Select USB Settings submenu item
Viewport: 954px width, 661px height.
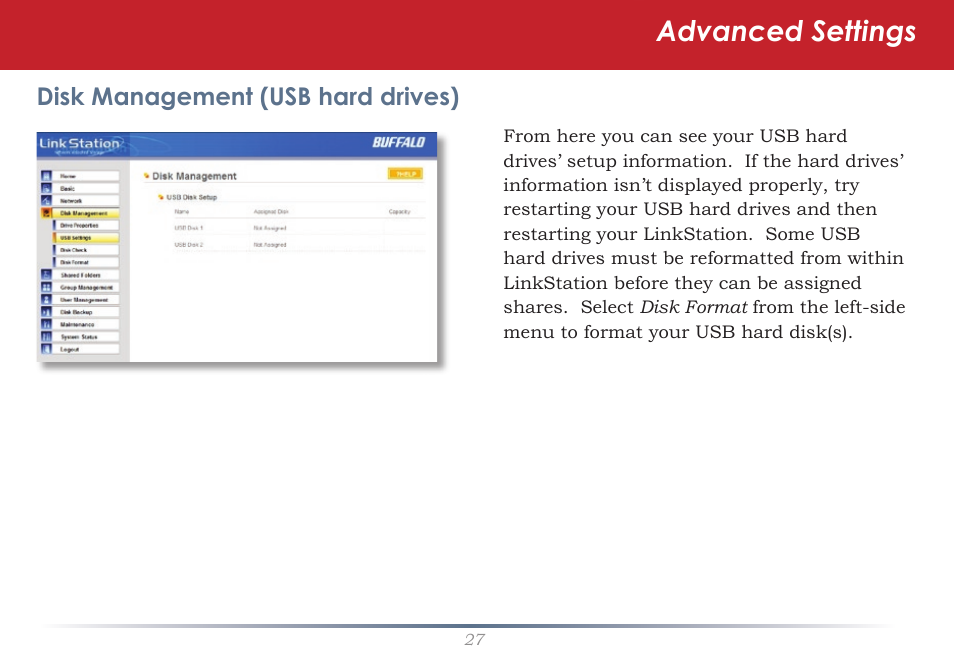86,237
